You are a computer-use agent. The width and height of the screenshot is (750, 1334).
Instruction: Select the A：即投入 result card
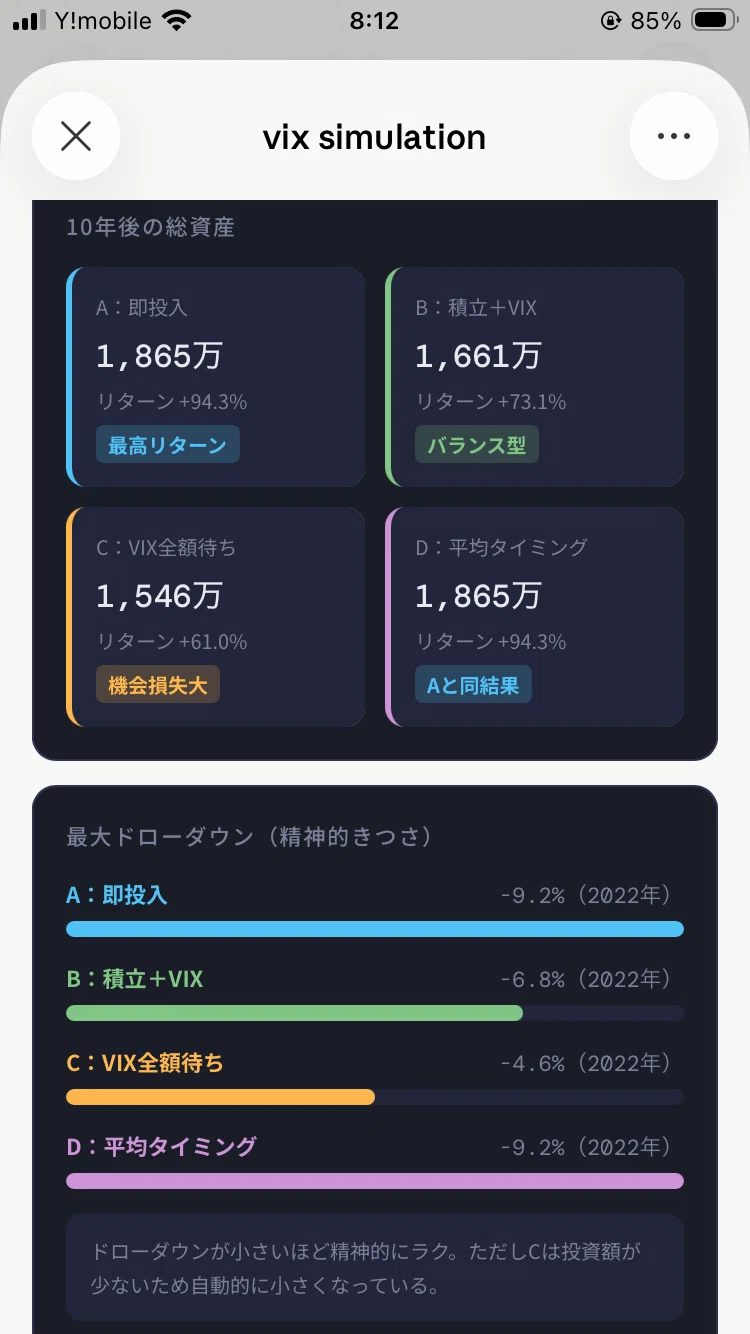[216, 377]
